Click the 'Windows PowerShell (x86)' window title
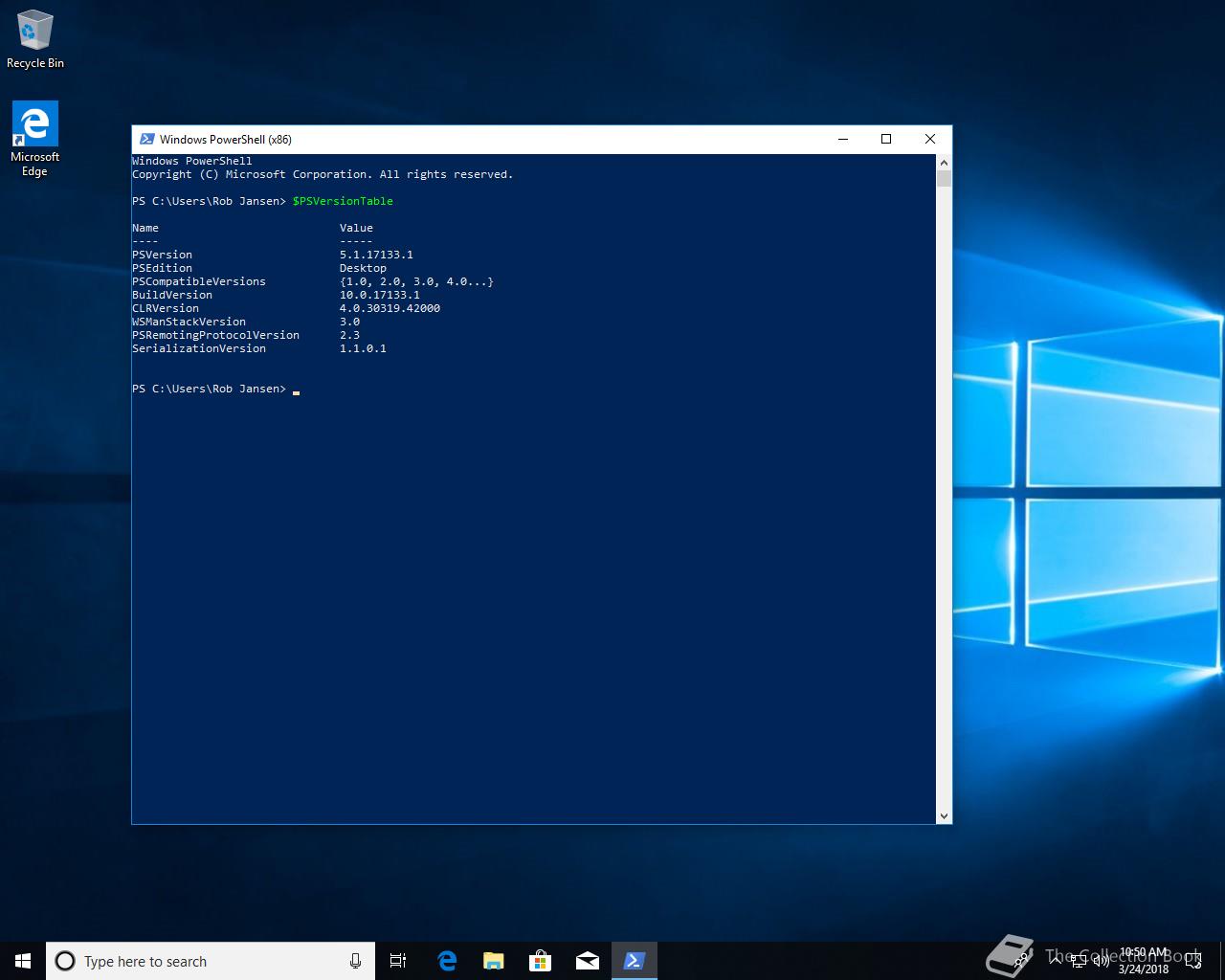1225x980 pixels. pos(226,140)
